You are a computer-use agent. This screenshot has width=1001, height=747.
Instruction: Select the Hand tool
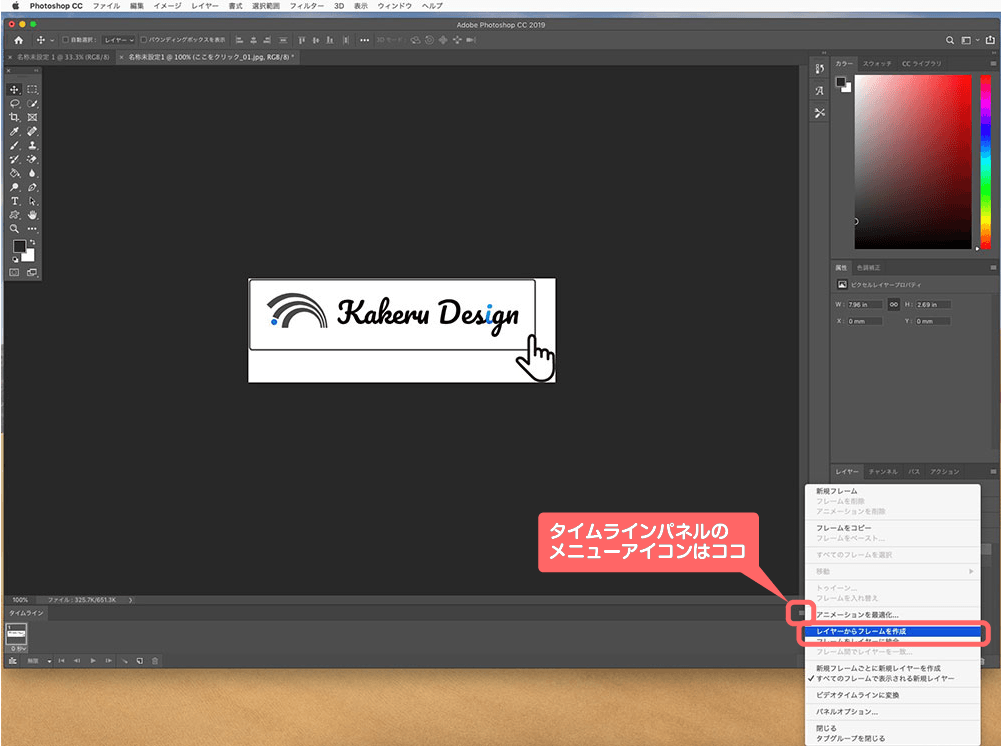(32, 215)
